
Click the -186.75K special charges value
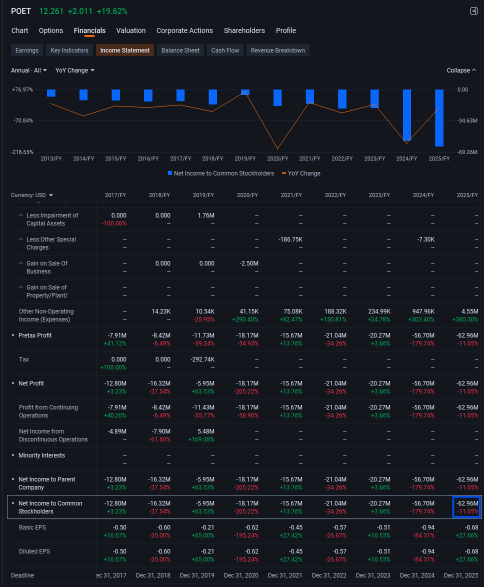pos(290,239)
